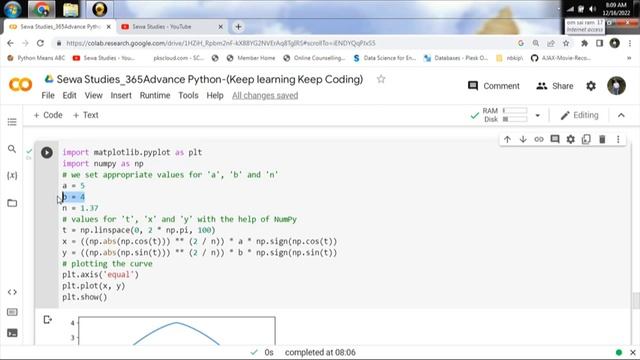Open the Insert menu
640x360 pixels.
(121, 96)
